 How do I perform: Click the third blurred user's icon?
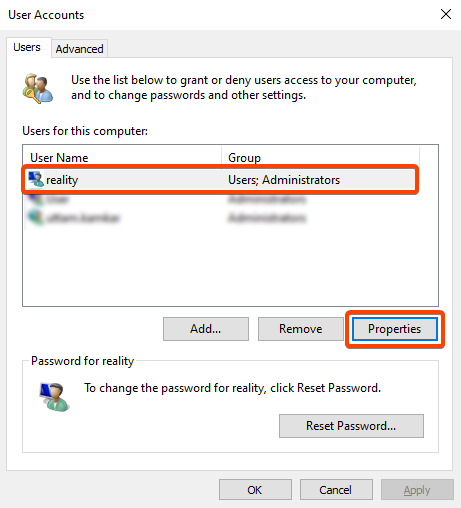click(36, 218)
